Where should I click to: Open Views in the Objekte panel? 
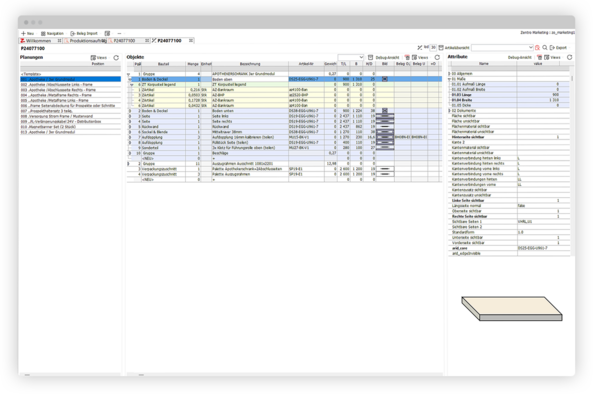pos(420,57)
